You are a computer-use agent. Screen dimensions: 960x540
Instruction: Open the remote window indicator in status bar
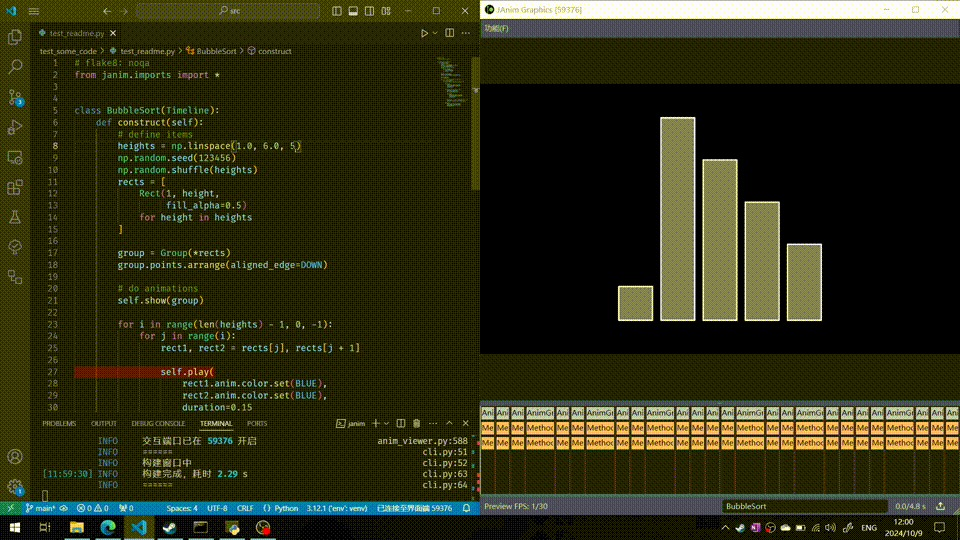(x=10, y=508)
